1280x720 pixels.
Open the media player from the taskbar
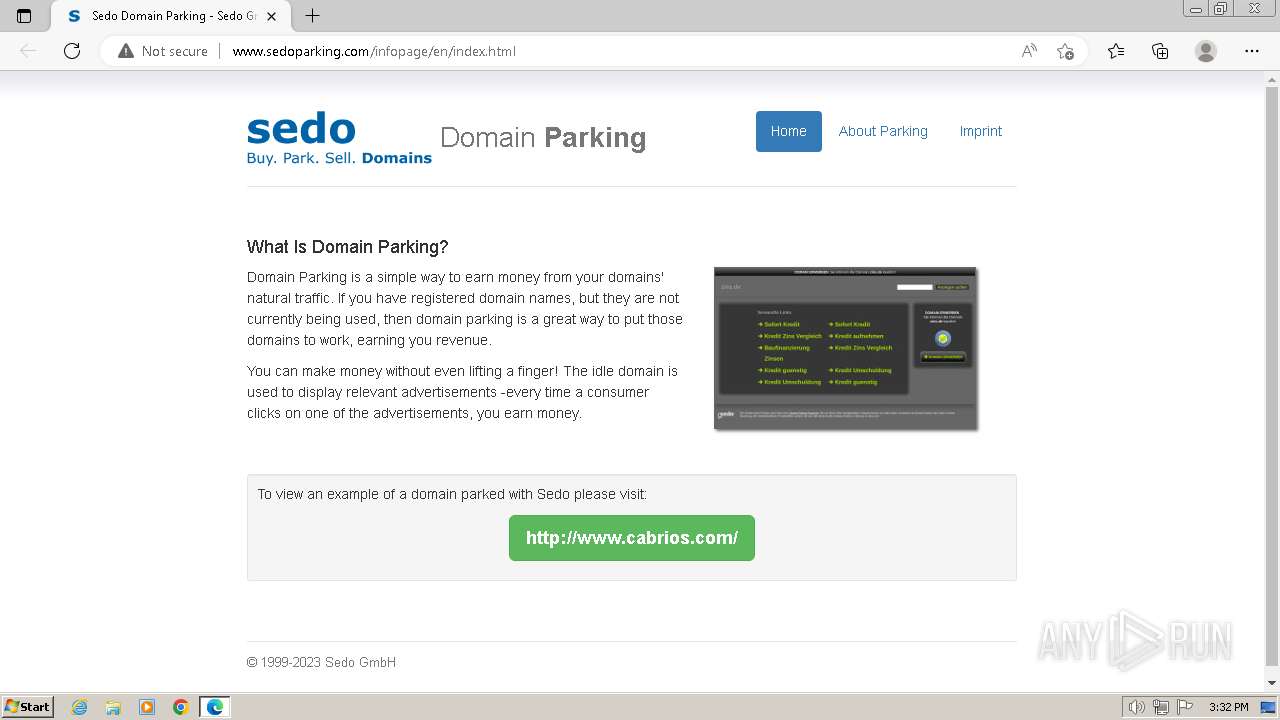pos(147,707)
